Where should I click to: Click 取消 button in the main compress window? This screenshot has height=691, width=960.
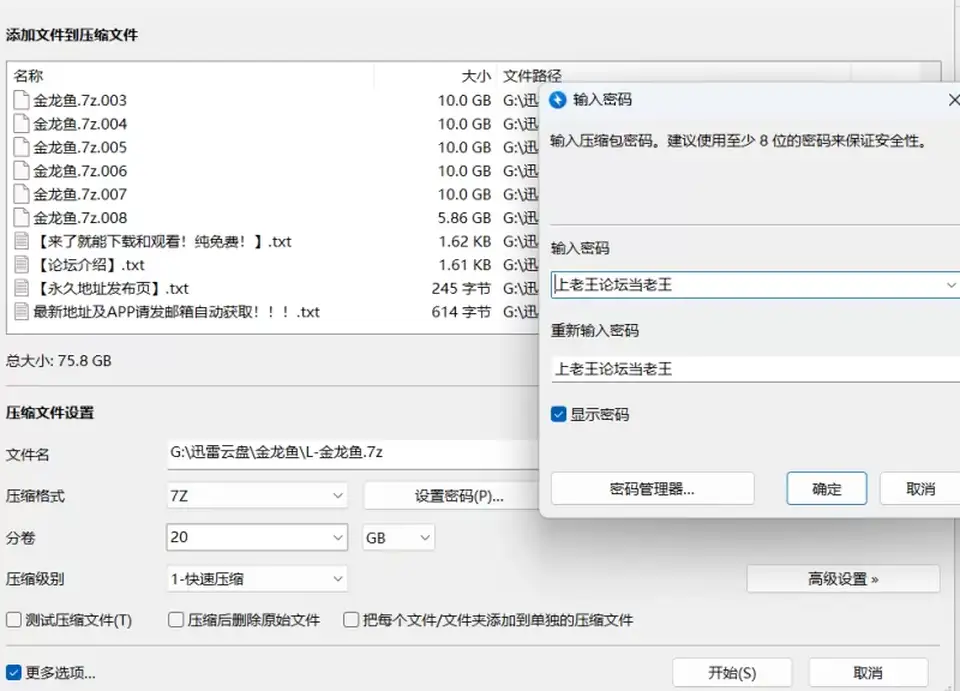868,673
